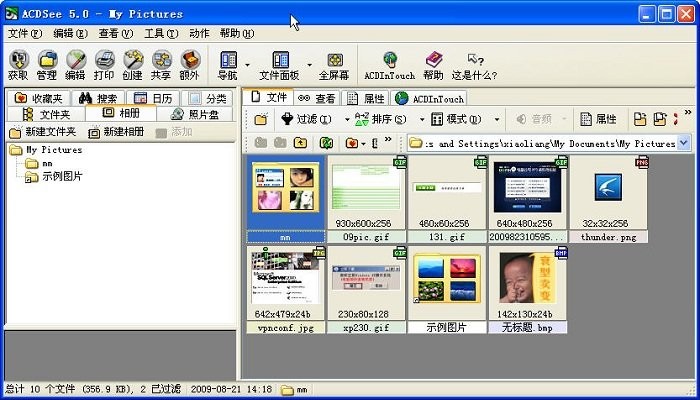Switch to 全屏幕 full screen mode
This screenshot has width=700, height=400.
point(334,65)
